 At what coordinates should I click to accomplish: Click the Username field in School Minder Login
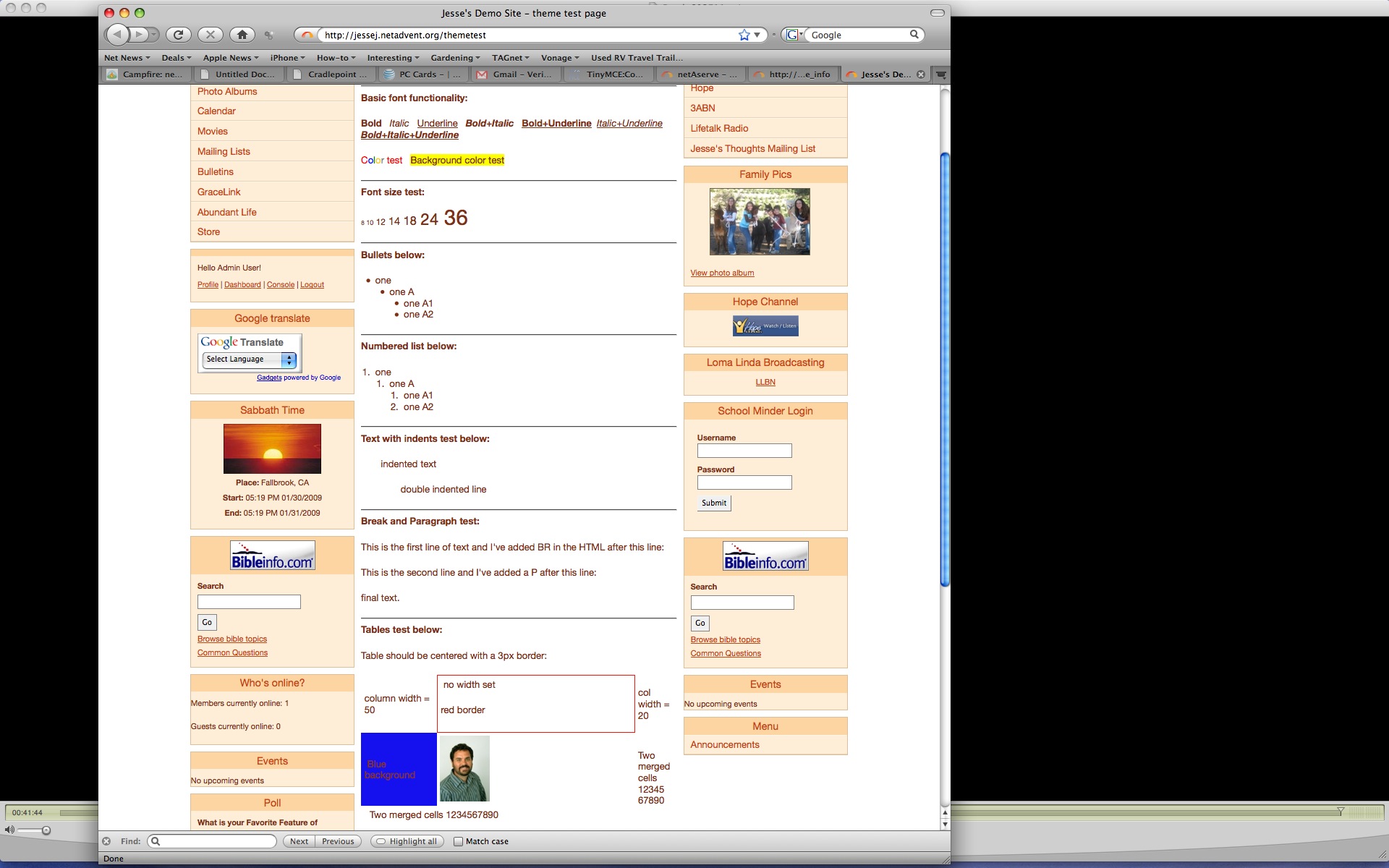coord(744,451)
